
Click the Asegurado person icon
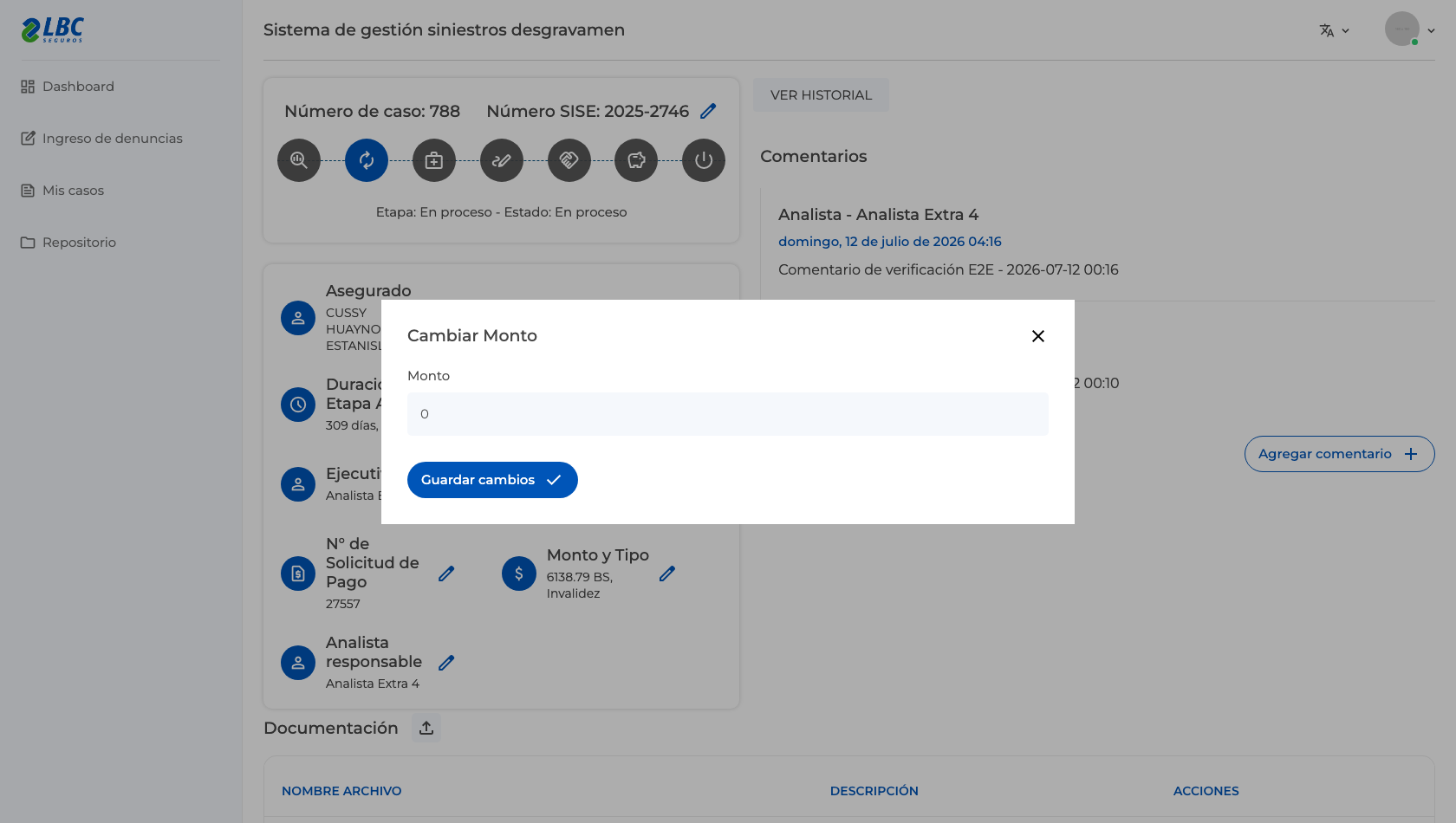[298, 318]
